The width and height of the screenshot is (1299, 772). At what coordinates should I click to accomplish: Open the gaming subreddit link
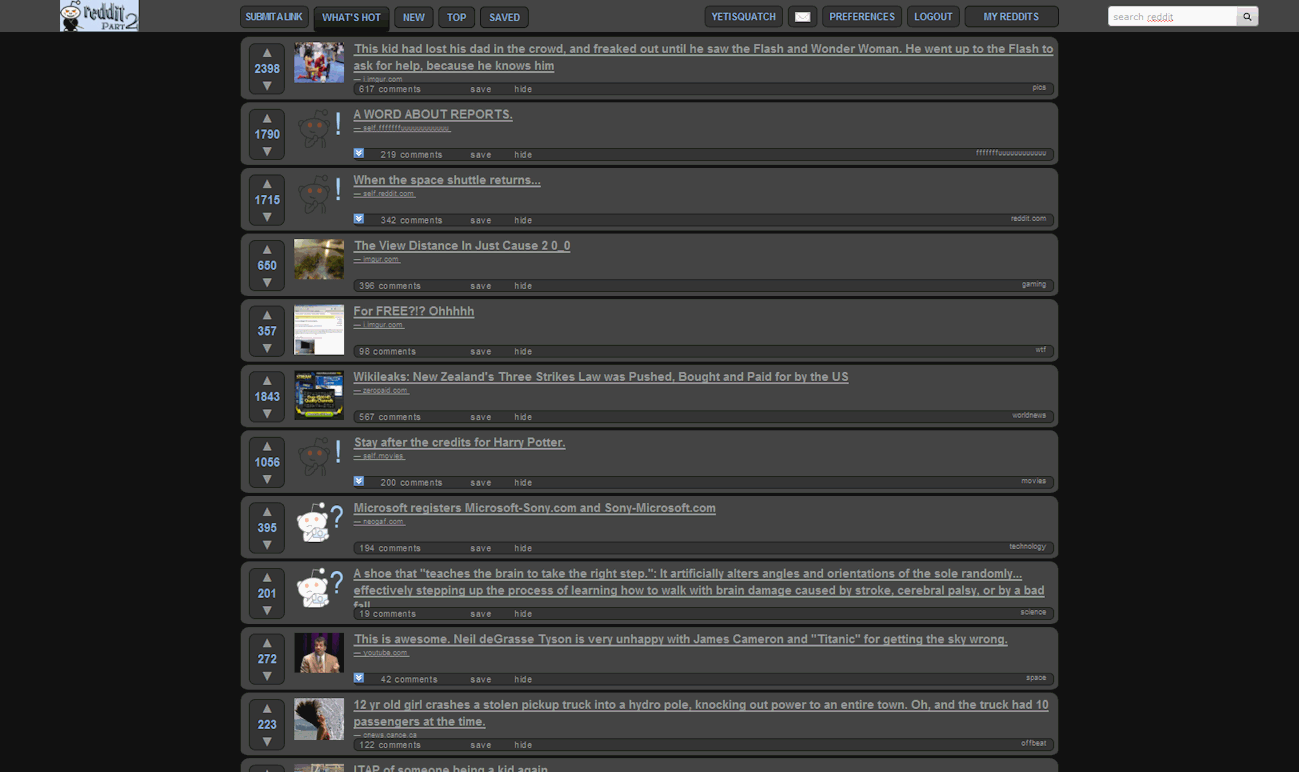pyautogui.click(x=1034, y=284)
